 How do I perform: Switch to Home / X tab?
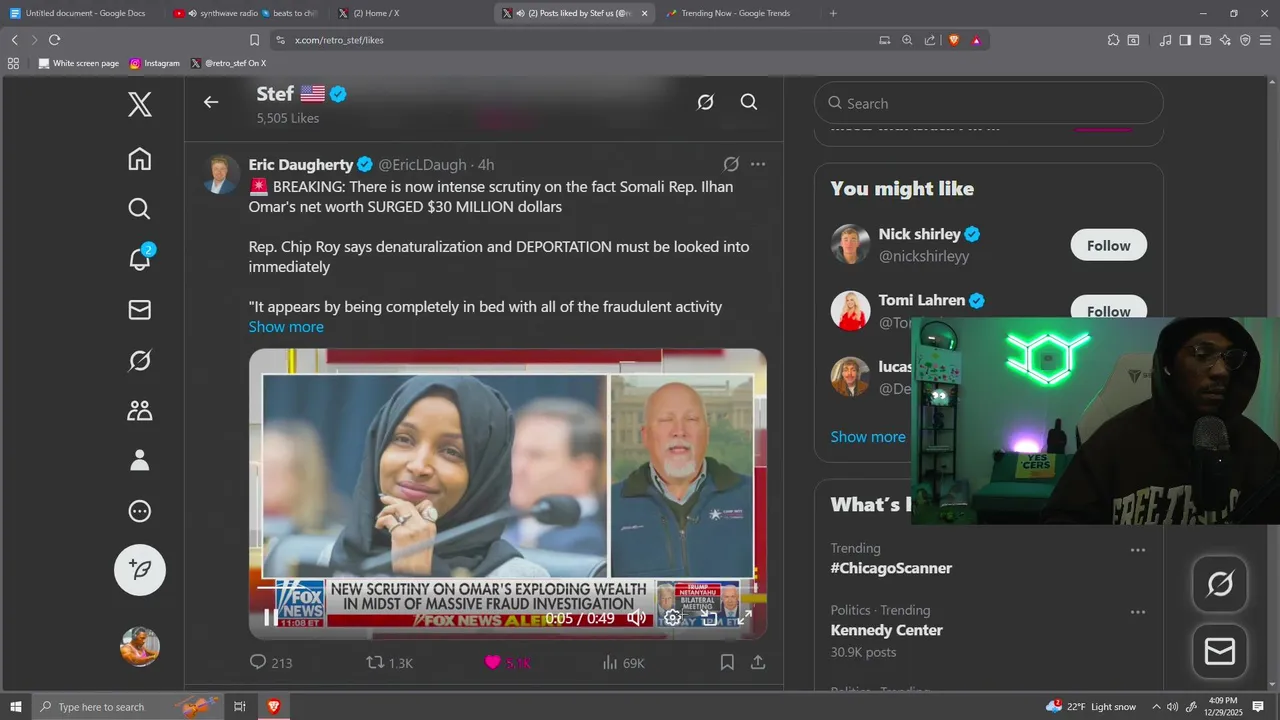tap(410, 13)
